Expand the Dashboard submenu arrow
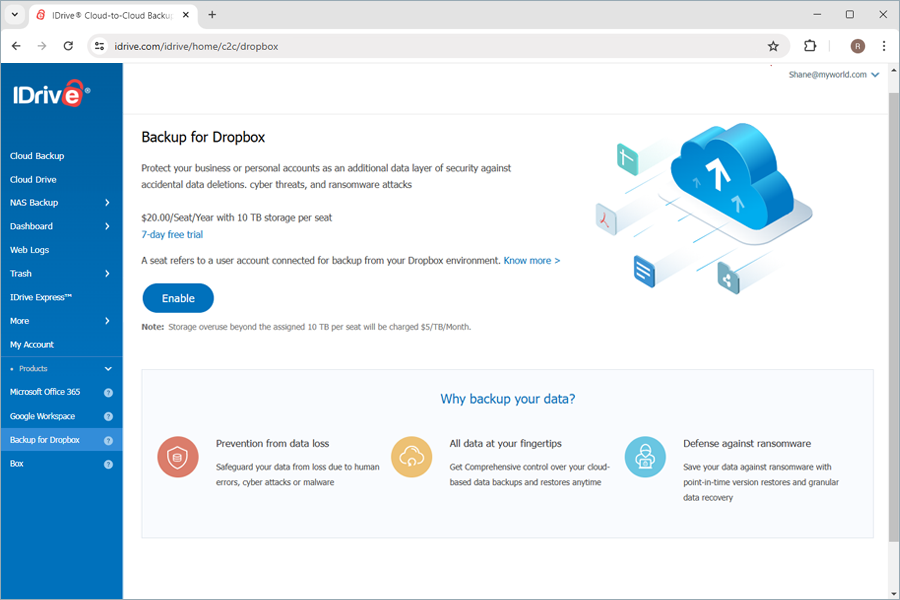Screen dimensions: 900x600 (x=107, y=226)
